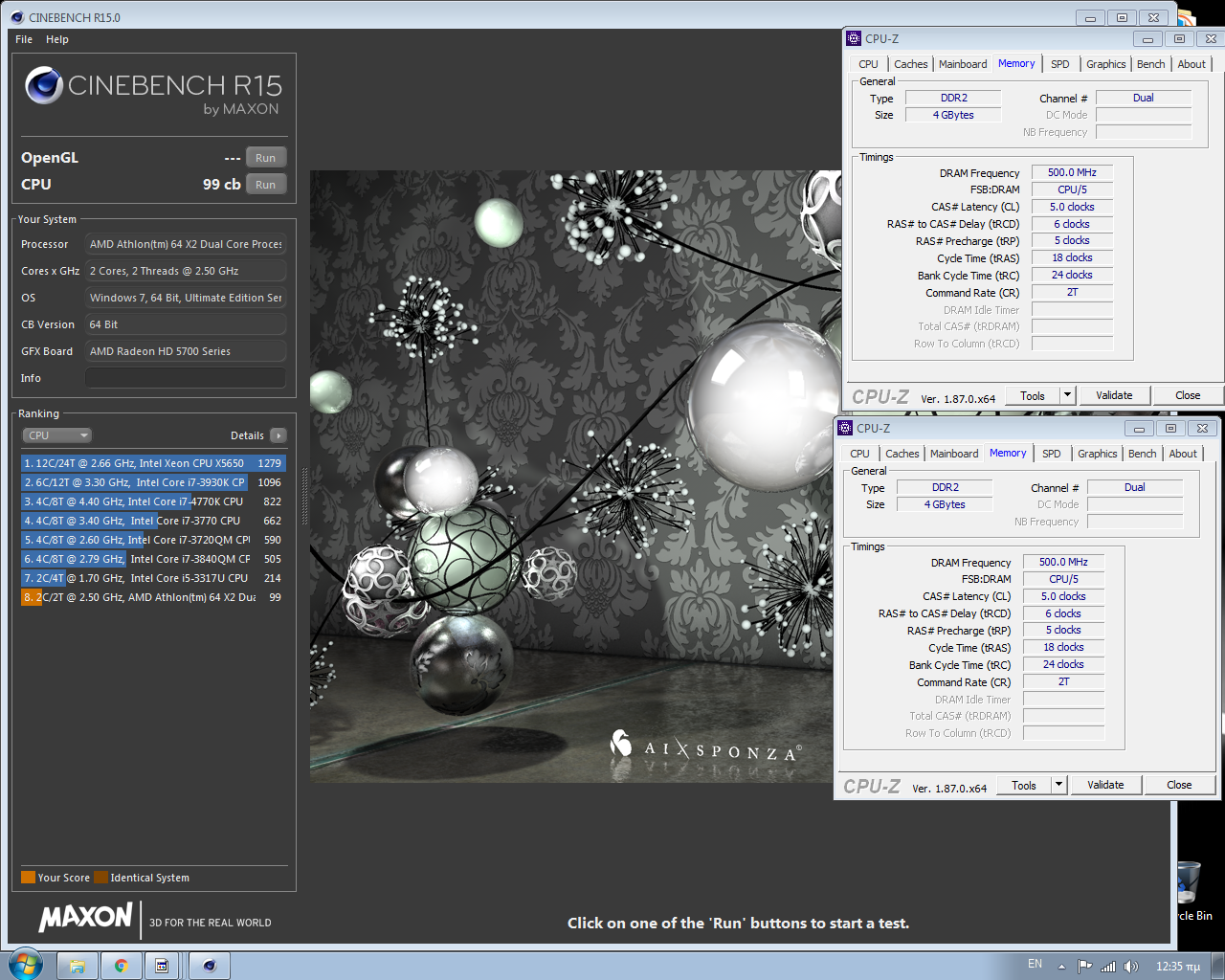This screenshot has width=1225, height=980.
Task: Switch to Mainboard tab in rear CPU-Z
Action: click(x=963, y=64)
